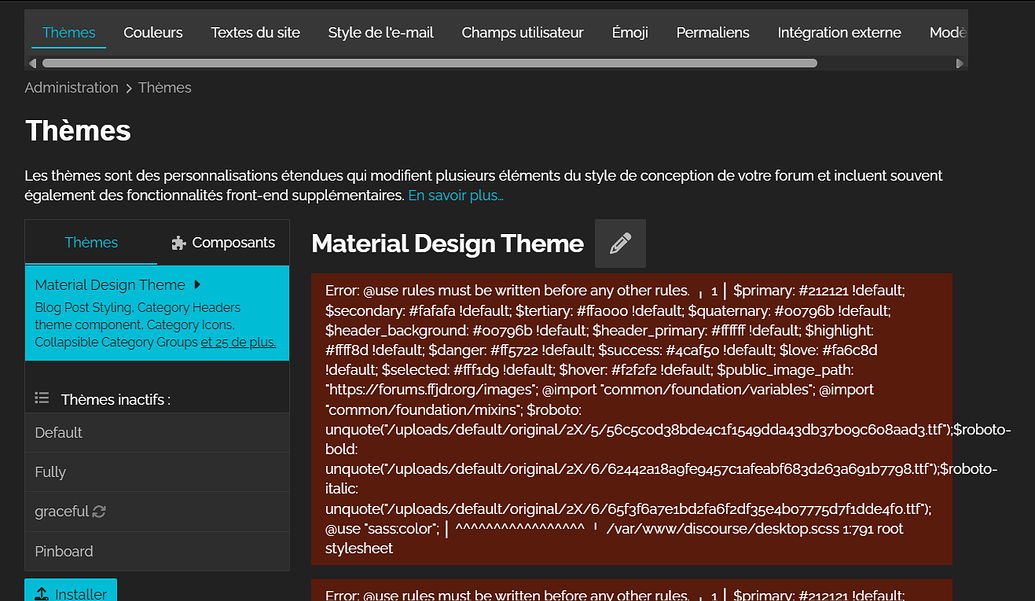
Task: Select the Pinboard inactive theme
Action: click(x=64, y=551)
